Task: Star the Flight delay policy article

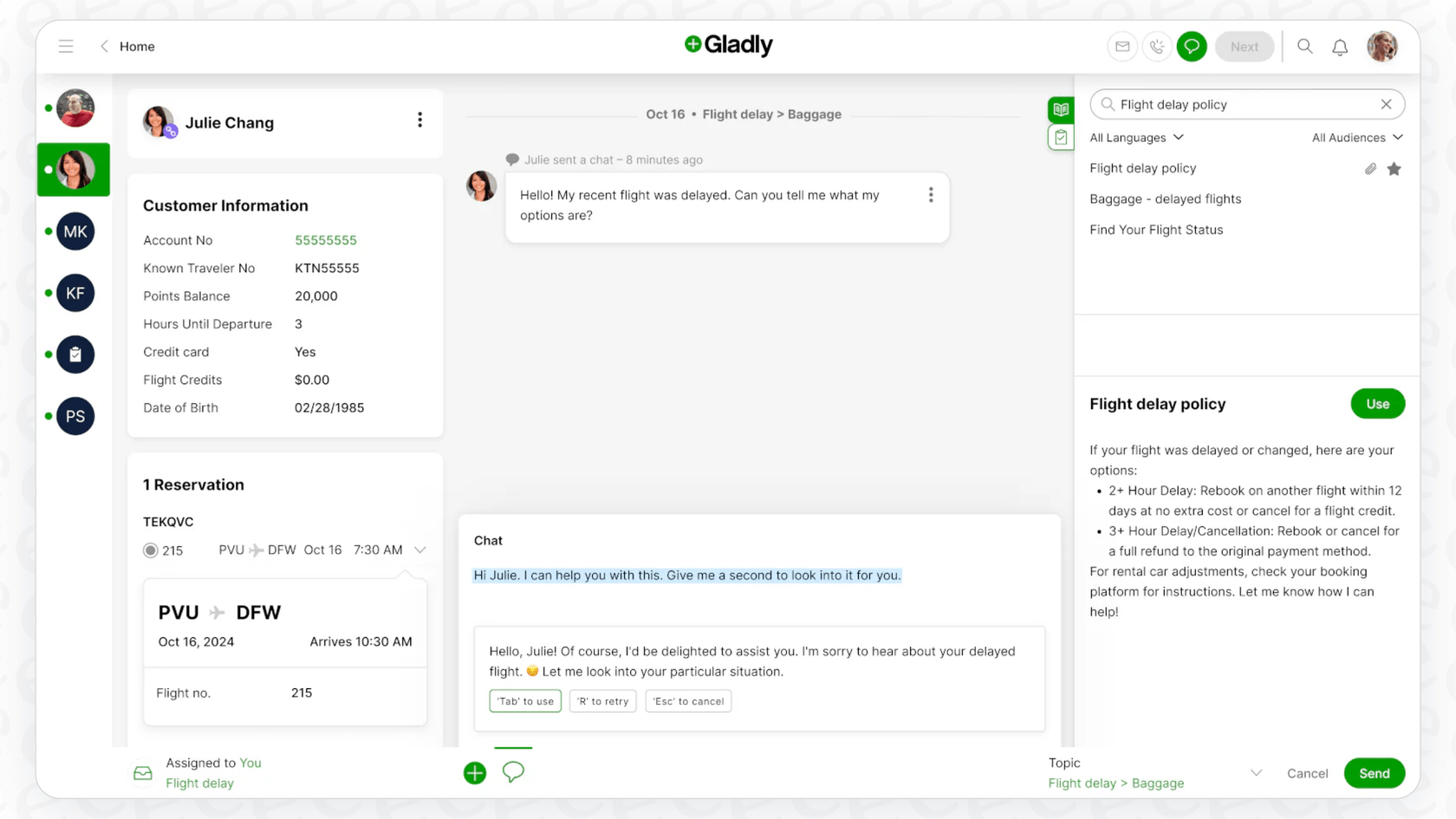Action: click(x=1394, y=169)
